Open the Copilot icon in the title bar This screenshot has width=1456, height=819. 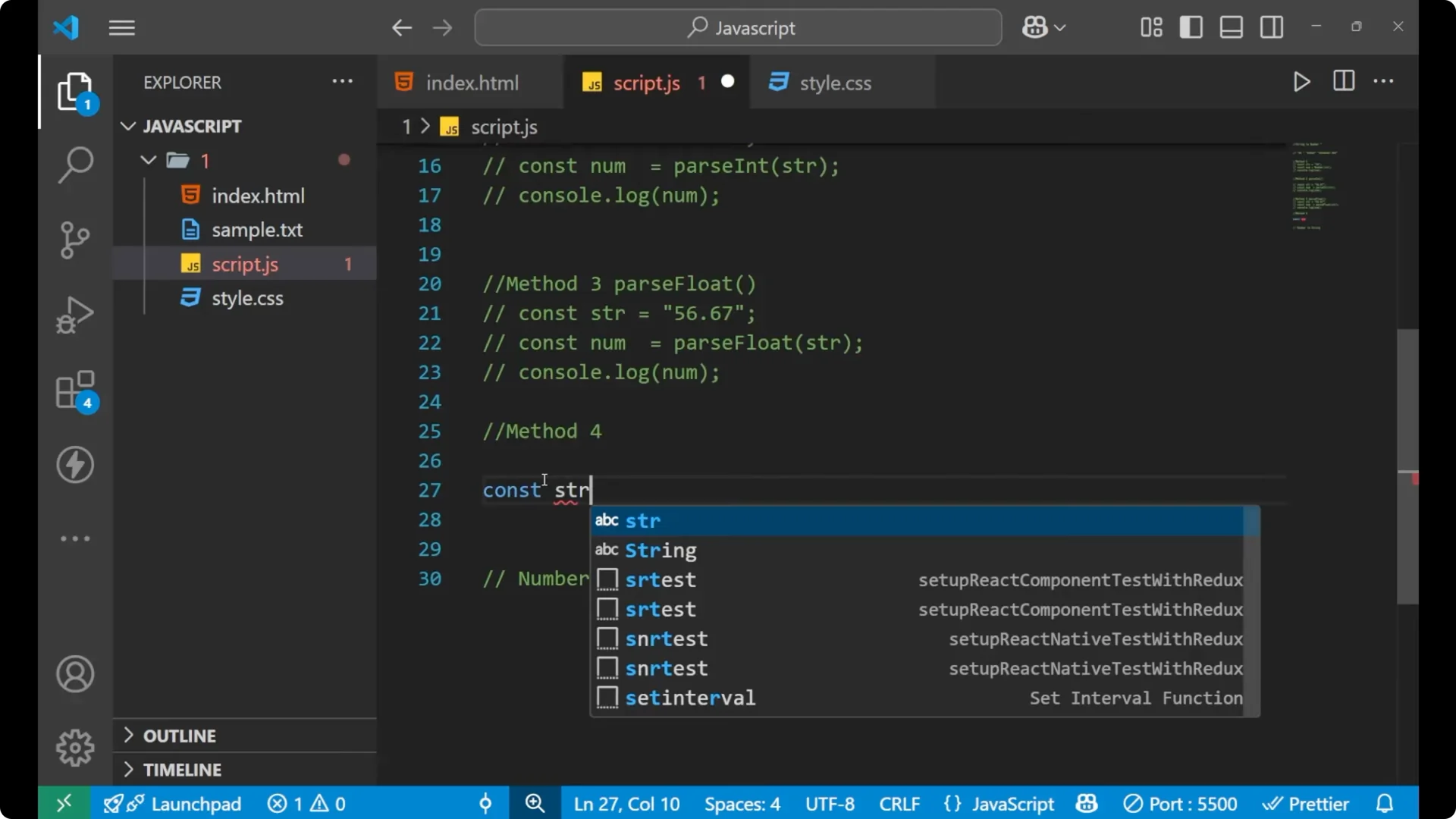coord(1036,27)
